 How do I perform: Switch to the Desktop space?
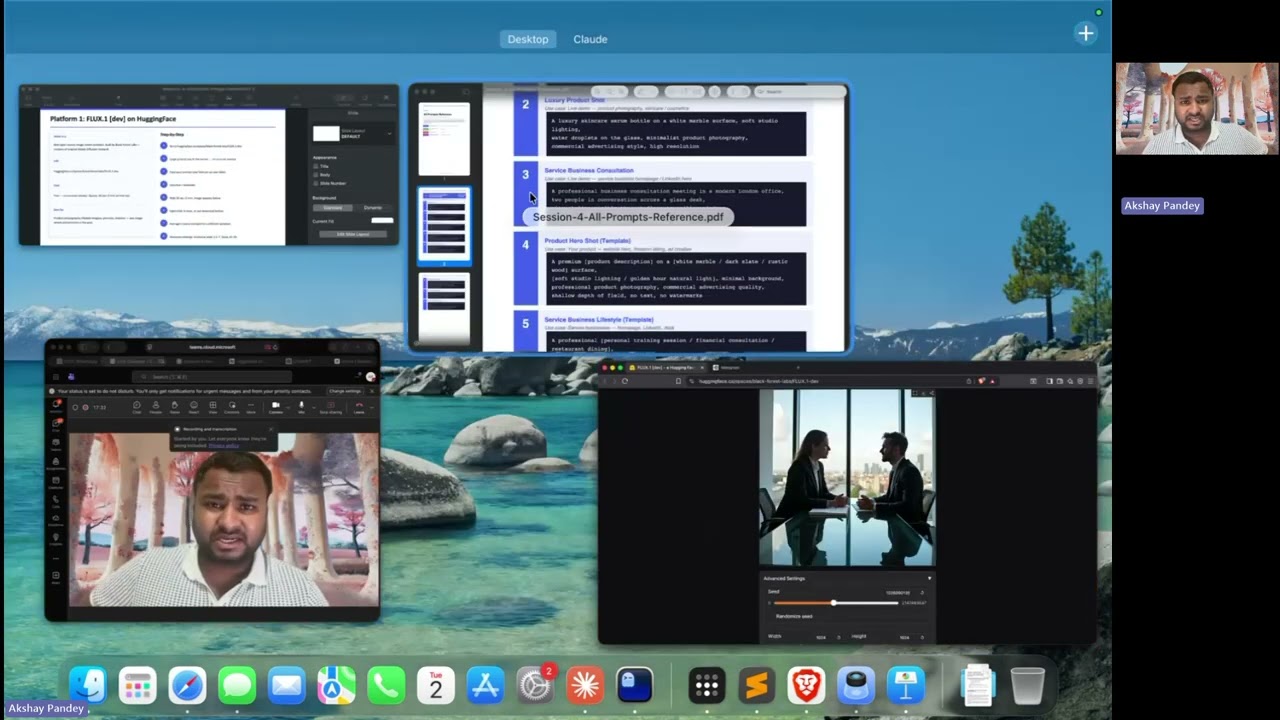pos(528,39)
